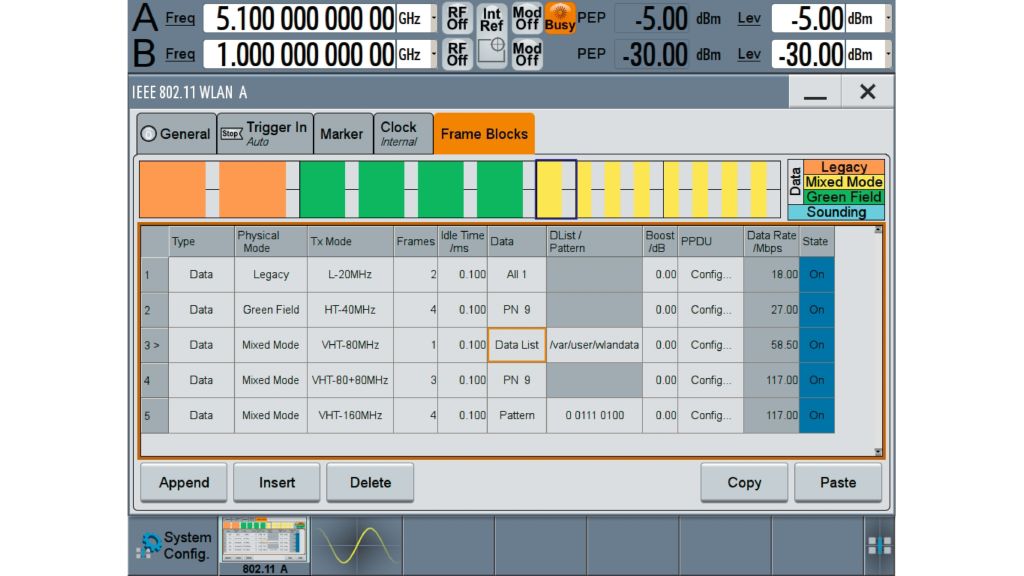This screenshot has height=576, width=1024.
Task: Click the RF Off icon for path B
Action: coord(456,53)
